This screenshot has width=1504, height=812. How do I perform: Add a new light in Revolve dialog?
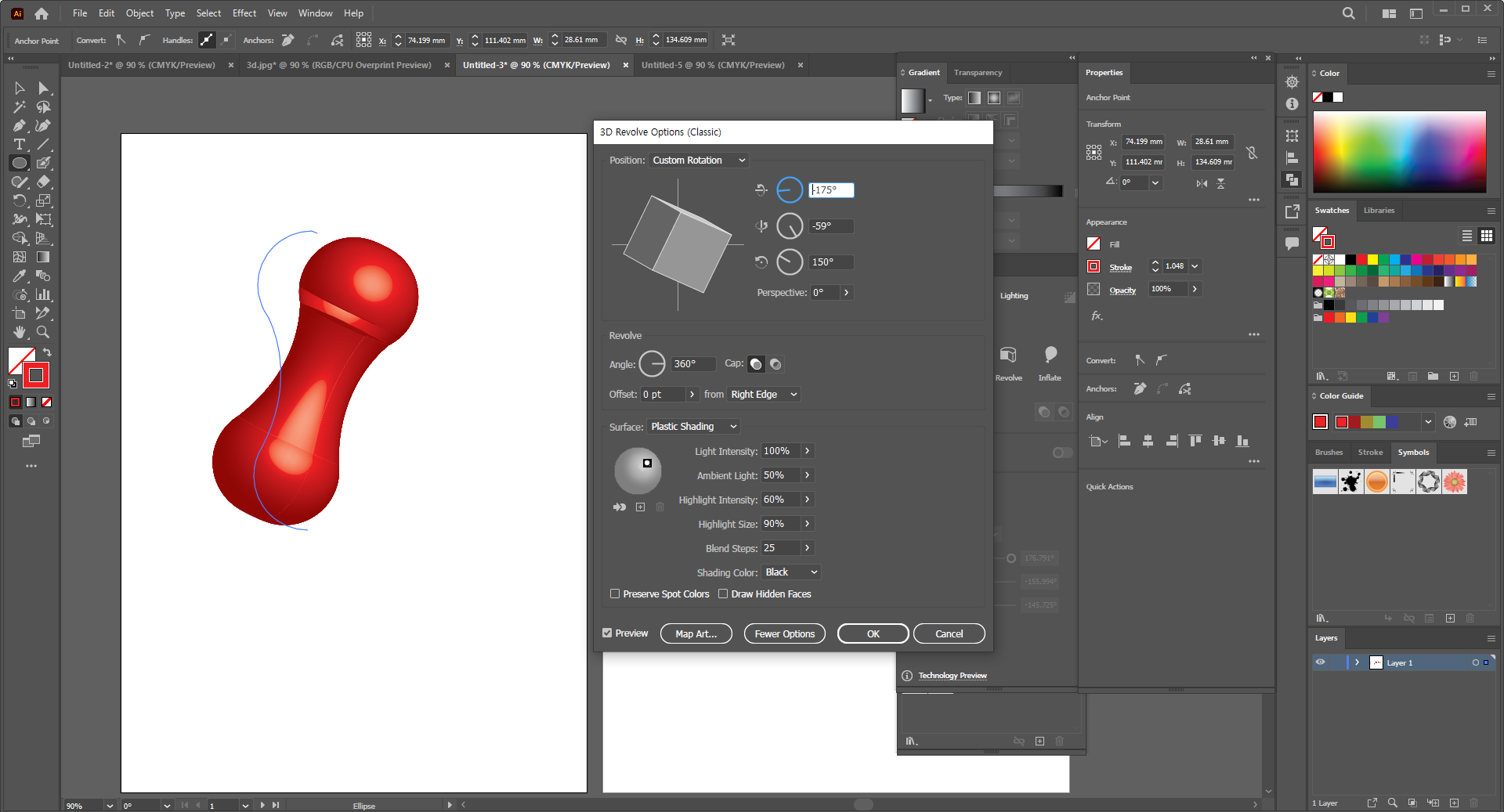[x=640, y=507]
